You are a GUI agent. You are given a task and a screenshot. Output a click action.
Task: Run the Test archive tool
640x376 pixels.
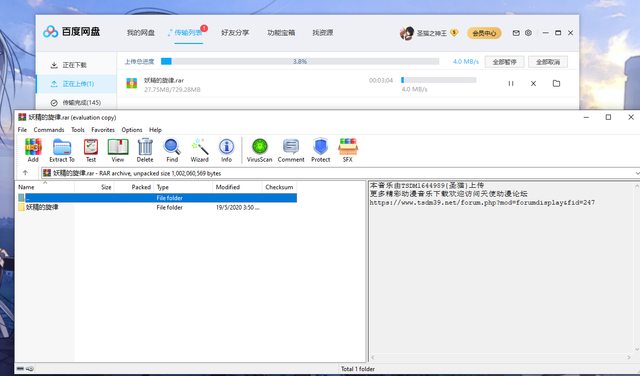pyautogui.click(x=91, y=150)
